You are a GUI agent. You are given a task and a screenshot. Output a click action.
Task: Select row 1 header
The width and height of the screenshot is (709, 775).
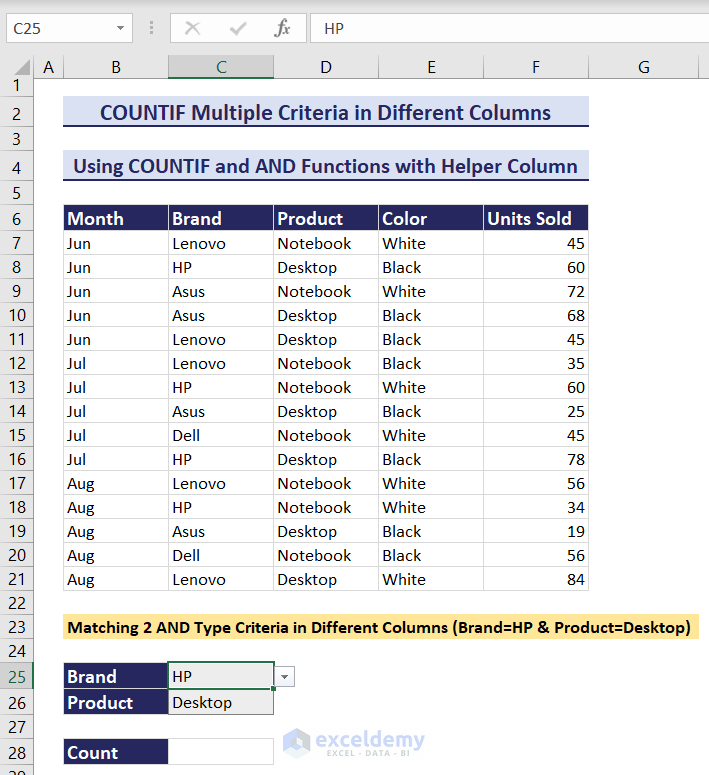[16, 86]
